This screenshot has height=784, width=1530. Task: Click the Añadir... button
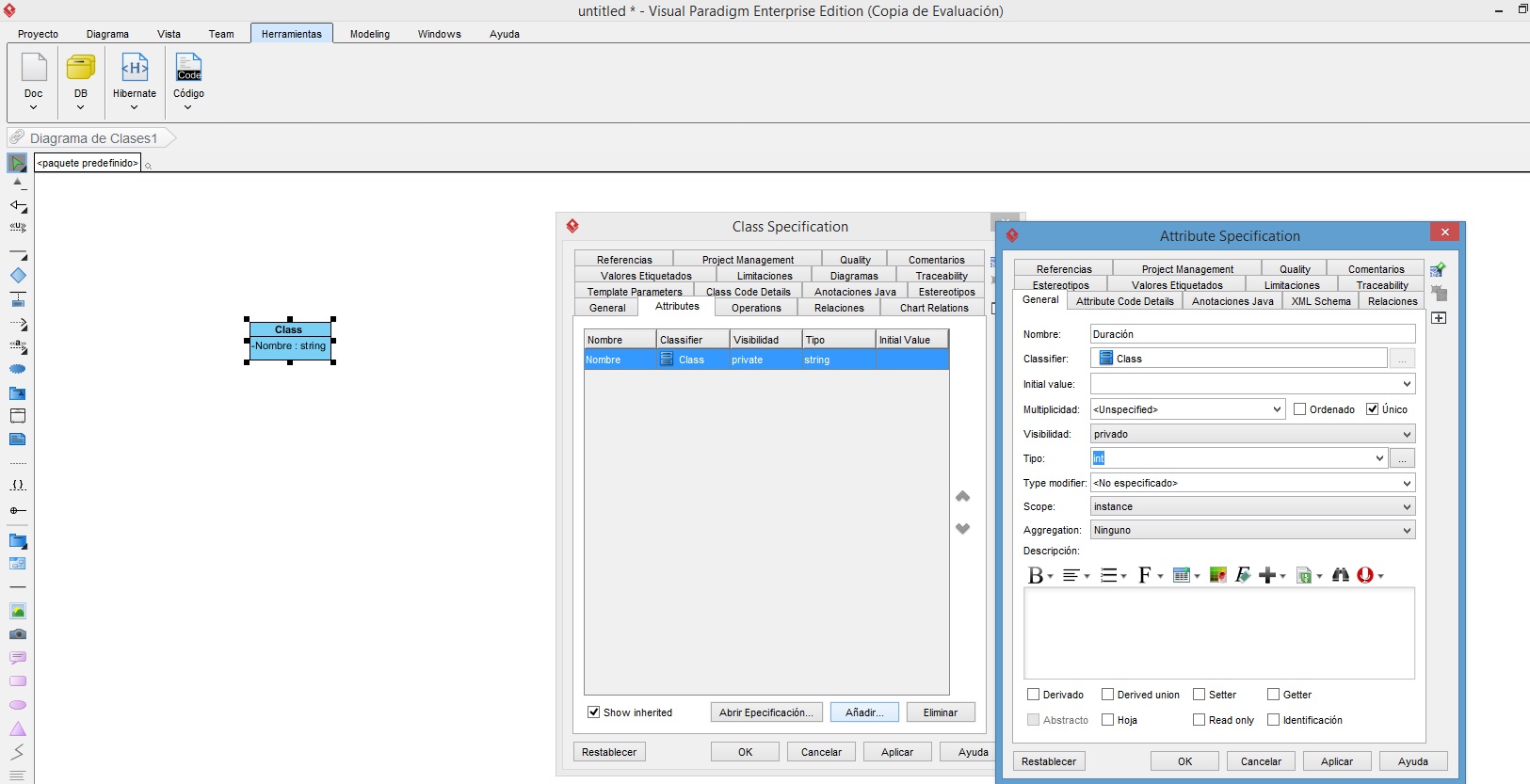pyautogui.click(x=864, y=712)
